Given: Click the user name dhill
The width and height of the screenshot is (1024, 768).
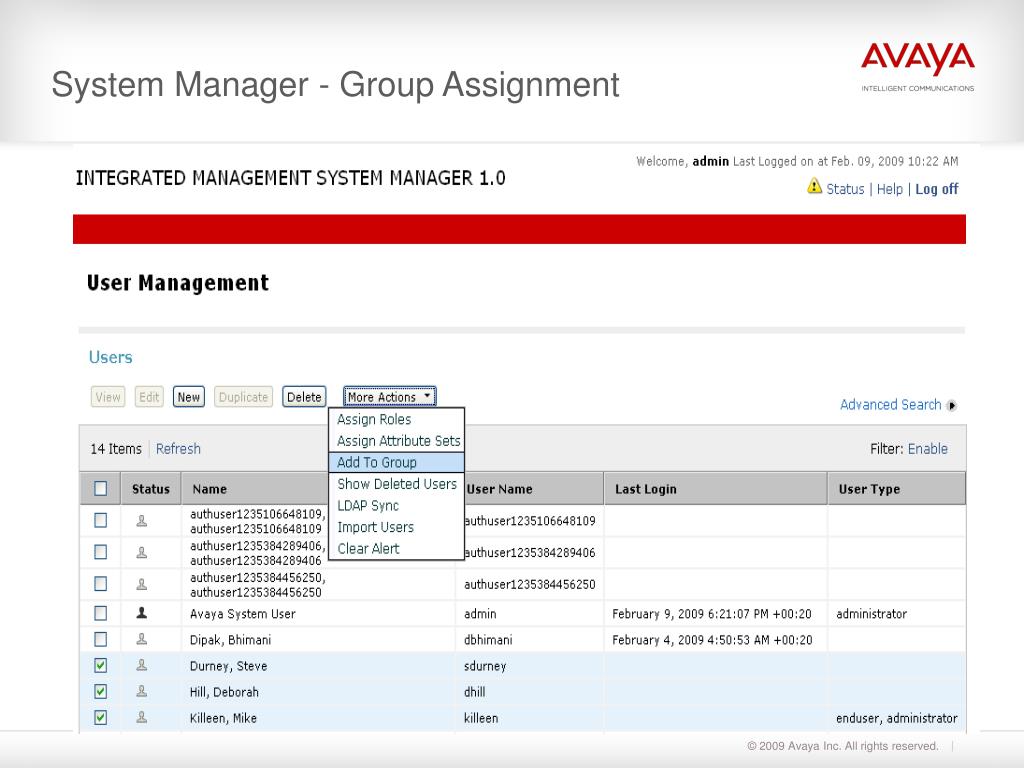Looking at the screenshot, I should 475,692.
